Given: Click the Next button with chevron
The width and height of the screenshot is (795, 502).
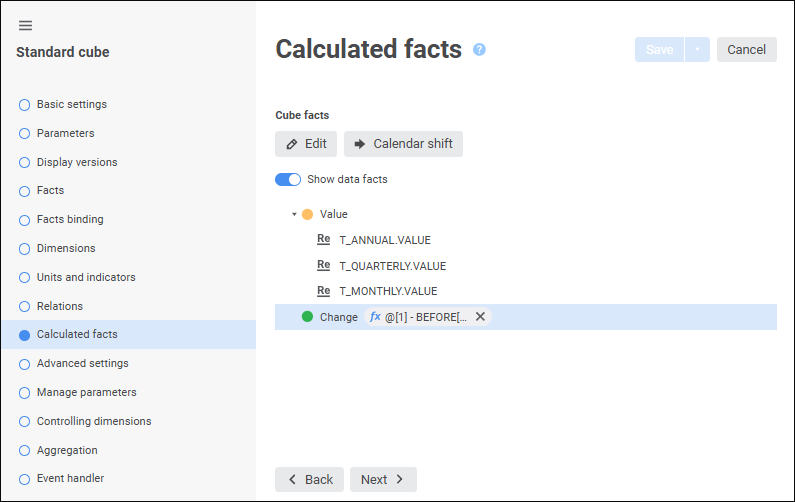Looking at the screenshot, I should [x=383, y=480].
